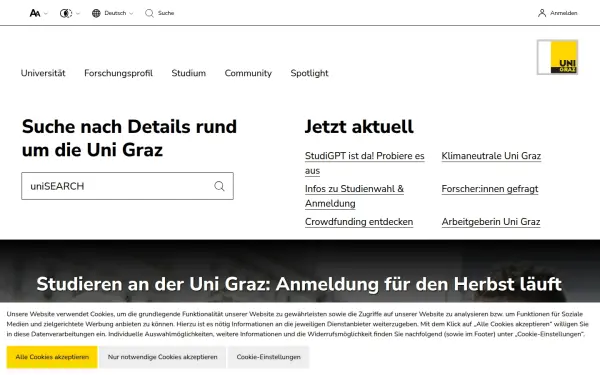Open the Forscher:innen gefragt link
600x375 pixels.
pos(490,189)
